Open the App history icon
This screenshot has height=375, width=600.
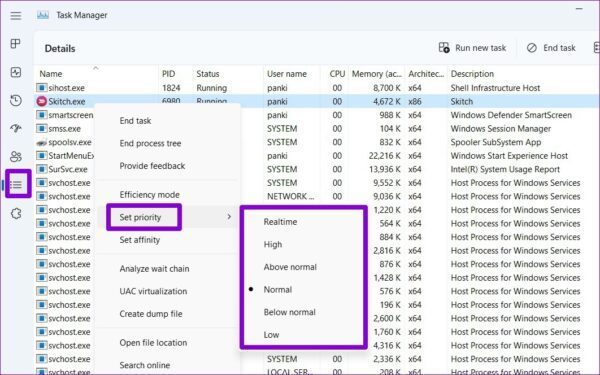point(16,101)
